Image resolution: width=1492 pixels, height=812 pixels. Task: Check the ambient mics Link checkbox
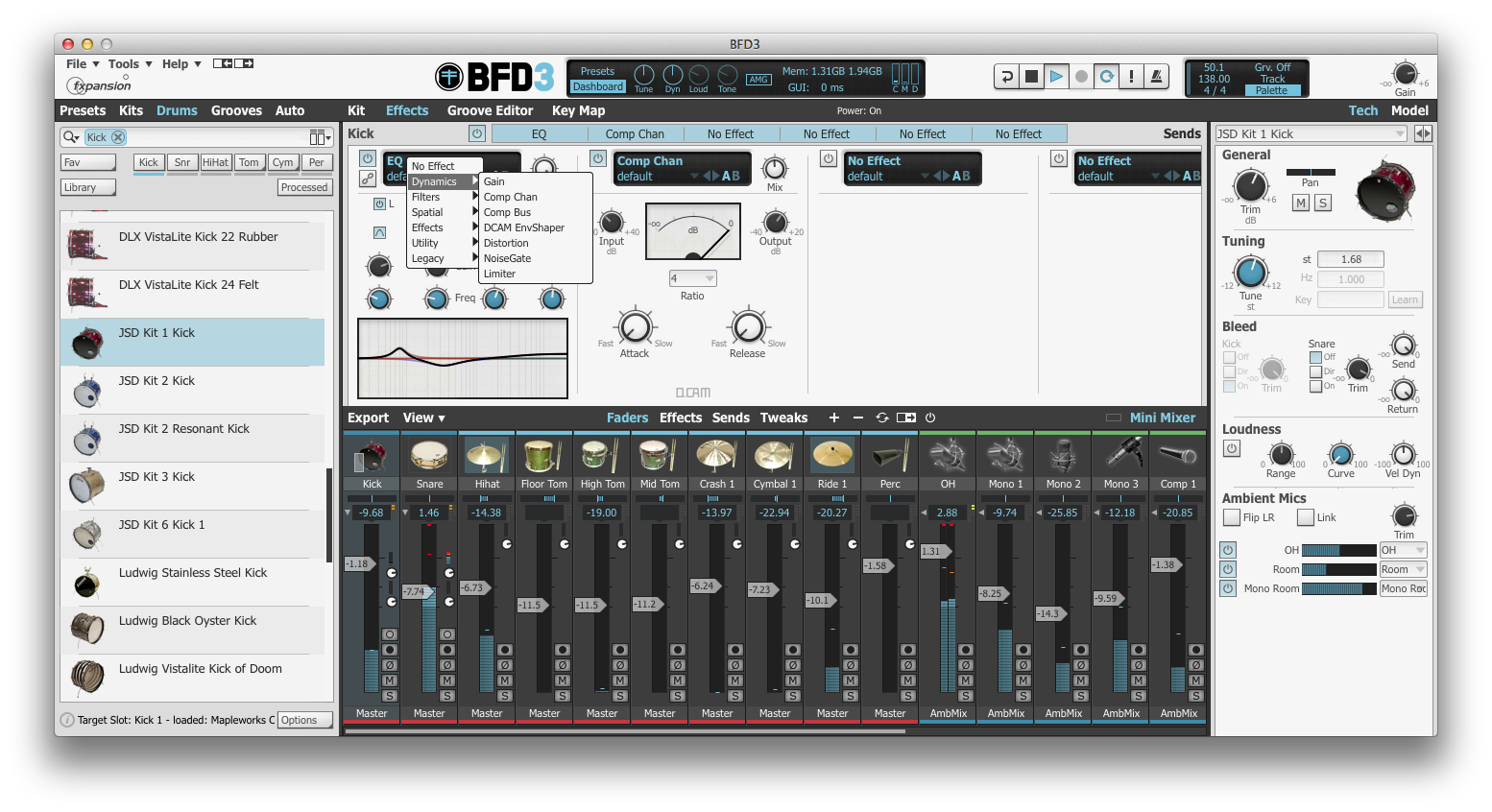1306,517
